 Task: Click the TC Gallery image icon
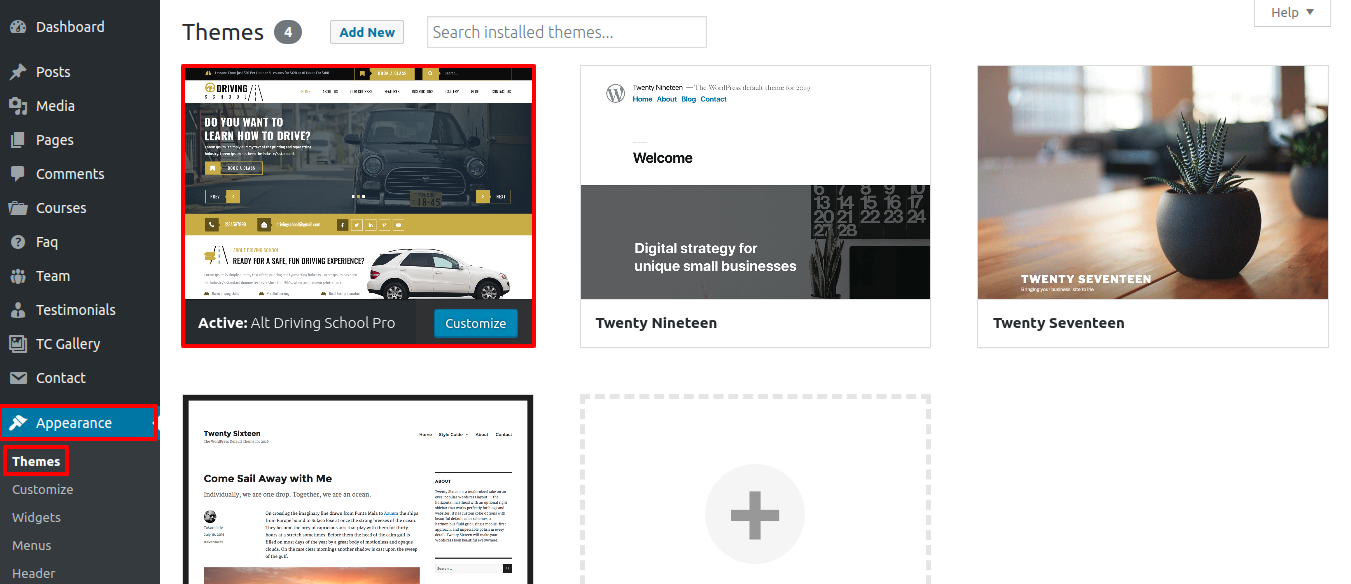[18, 344]
